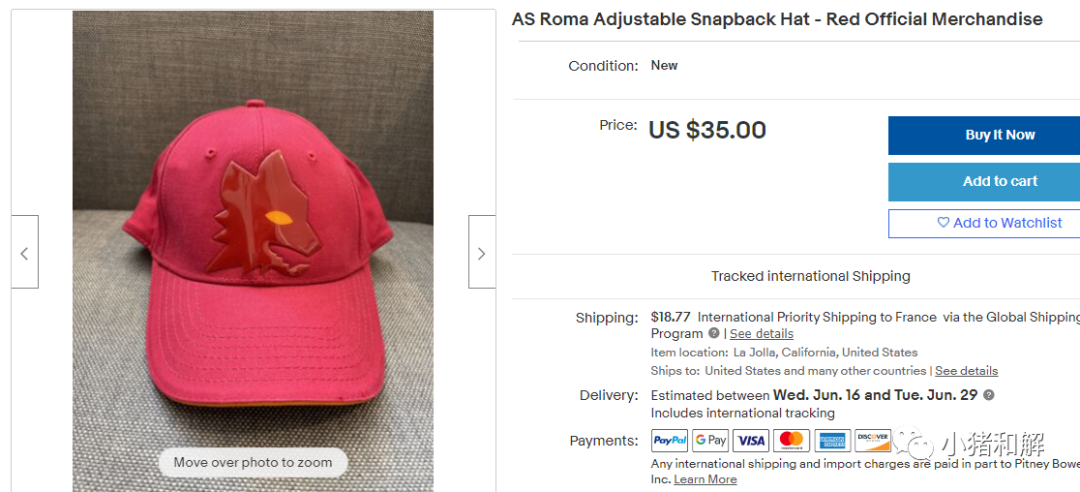Click the Google Pay payment logo
The height and width of the screenshot is (492, 1080).
711,440
